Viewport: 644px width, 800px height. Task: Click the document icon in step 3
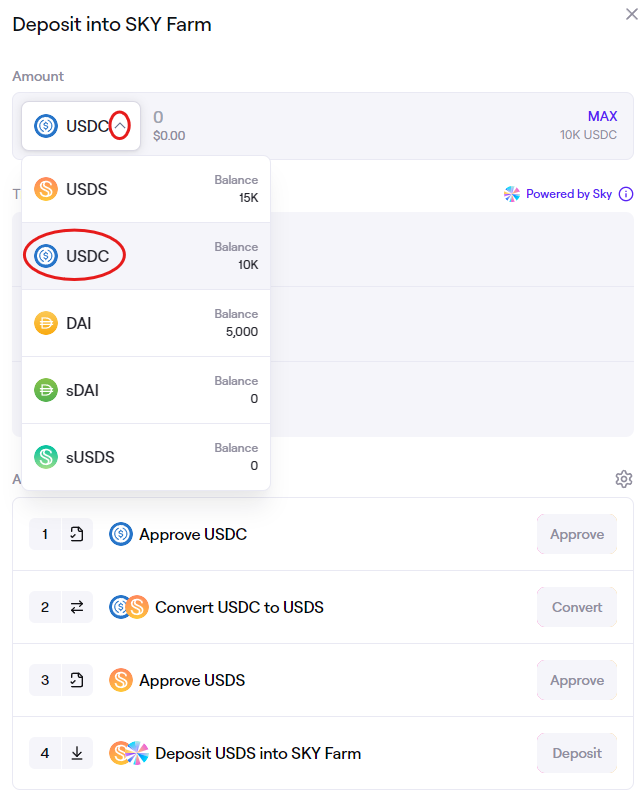(77, 680)
